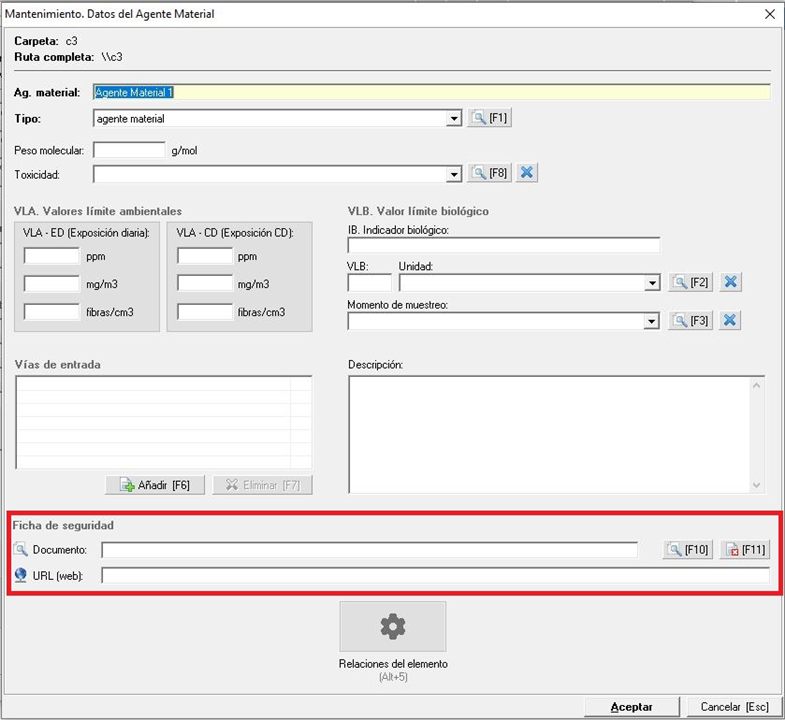Expand the Toxicidad dropdown
Screen dimensions: 785x720
pyautogui.click(x=454, y=174)
